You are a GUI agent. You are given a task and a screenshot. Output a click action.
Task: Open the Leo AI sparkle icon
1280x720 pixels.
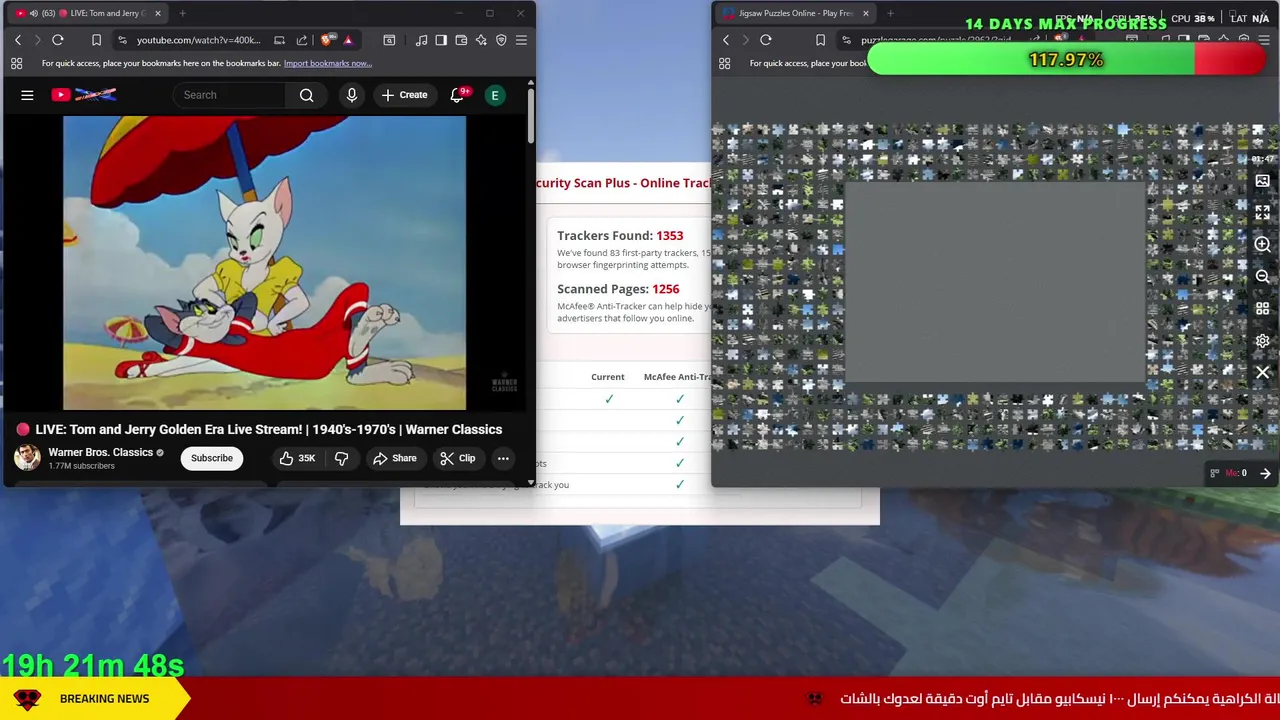(x=481, y=40)
